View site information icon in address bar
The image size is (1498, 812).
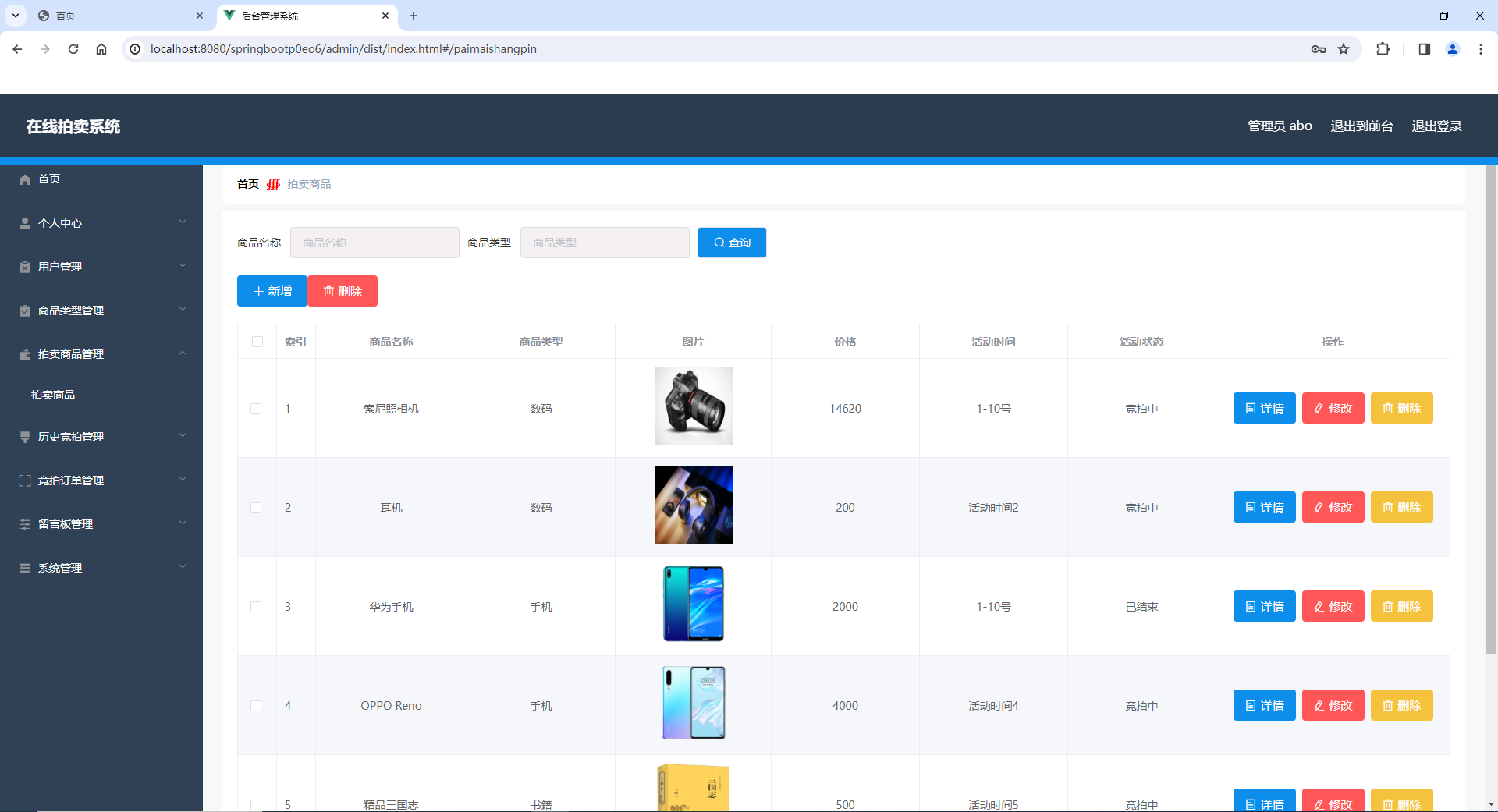pos(135,49)
